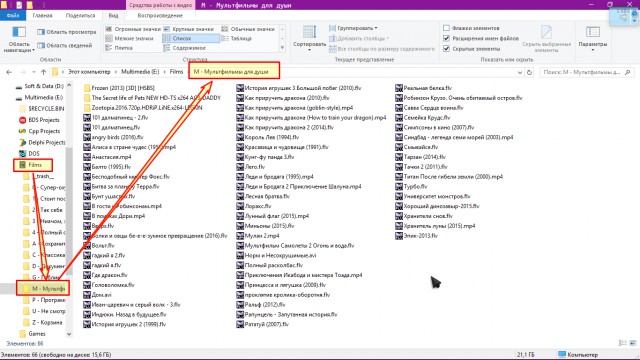Select the List view layout
The width and height of the screenshot is (640, 360).
click(191, 38)
